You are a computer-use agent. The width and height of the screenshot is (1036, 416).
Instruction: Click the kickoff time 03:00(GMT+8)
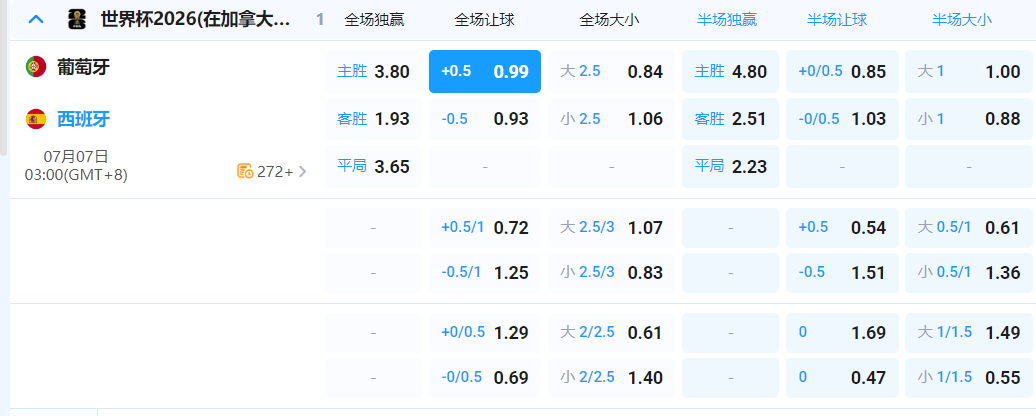[x=76, y=175]
